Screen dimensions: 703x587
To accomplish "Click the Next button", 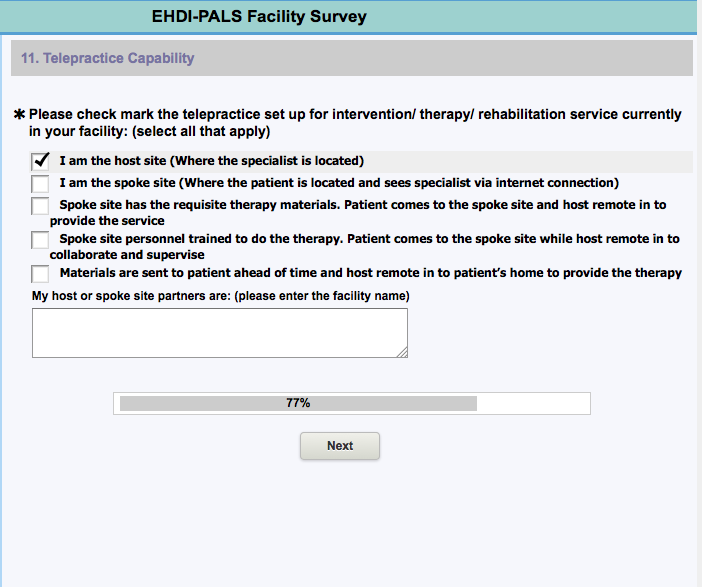I will [340, 446].
